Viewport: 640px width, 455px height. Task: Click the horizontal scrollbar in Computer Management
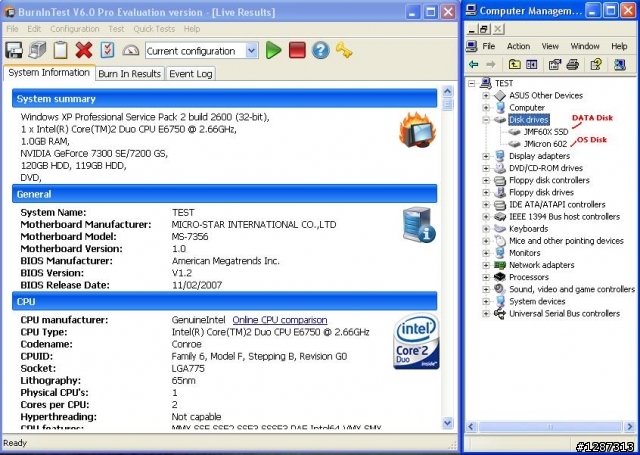point(550,427)
